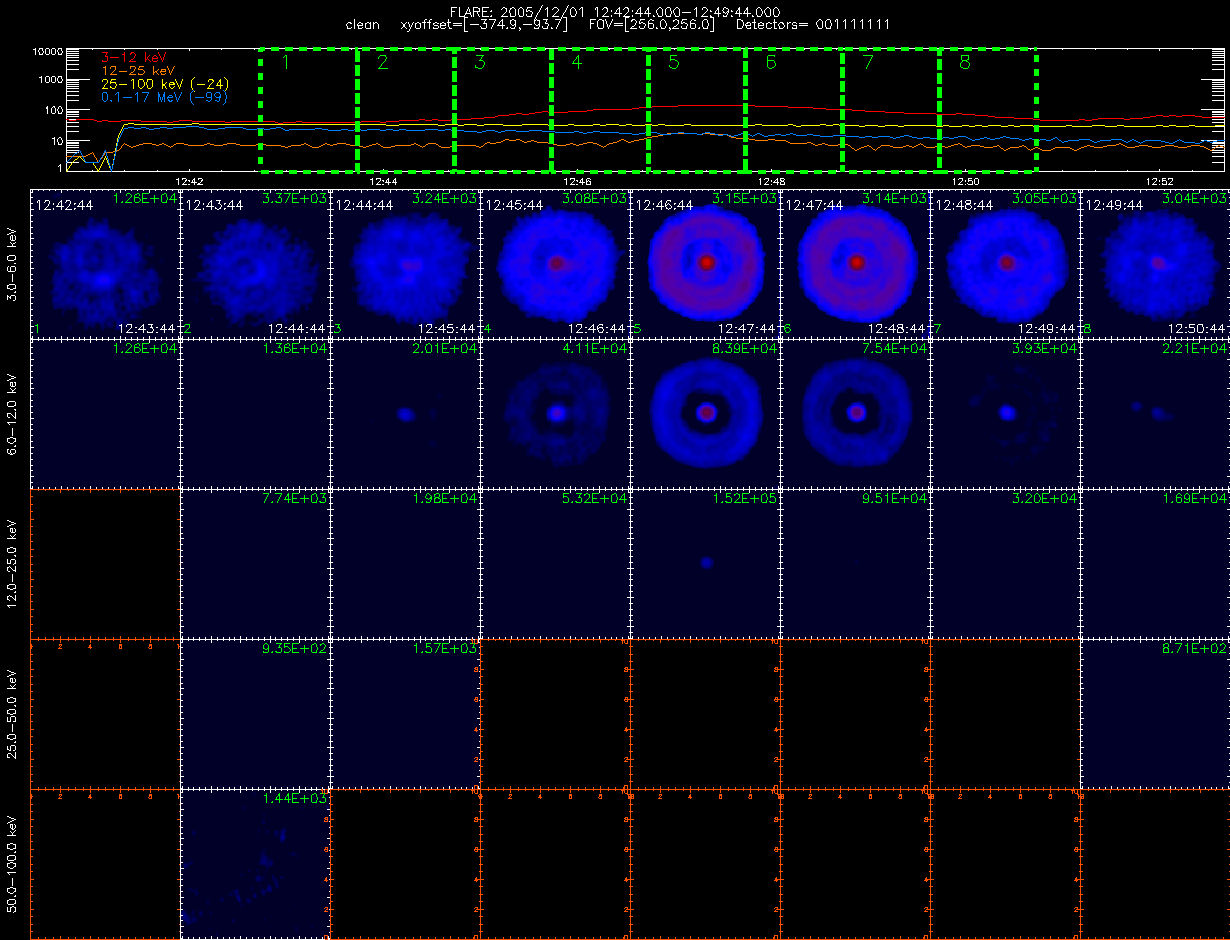
Task: Click the 1.98E+04 peak value label
Action: pyautogui.click(x=444, y=499)
